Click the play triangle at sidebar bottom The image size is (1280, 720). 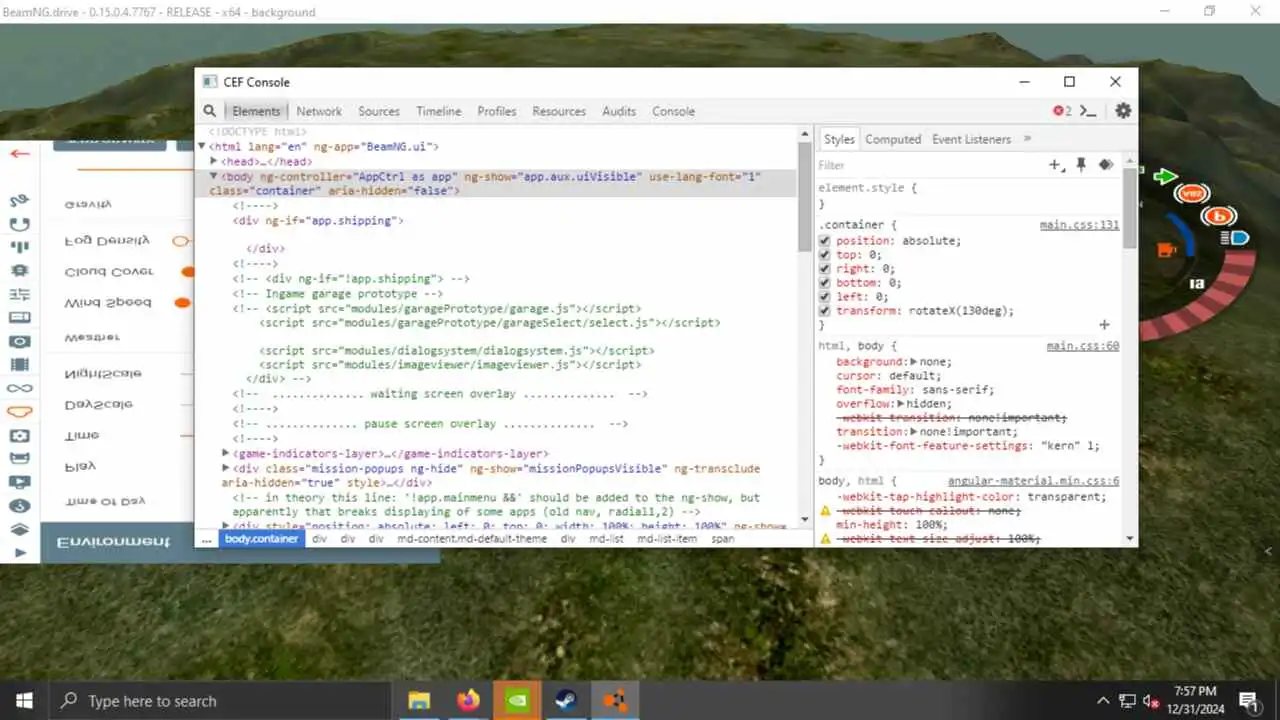click(x=19, y=553)
